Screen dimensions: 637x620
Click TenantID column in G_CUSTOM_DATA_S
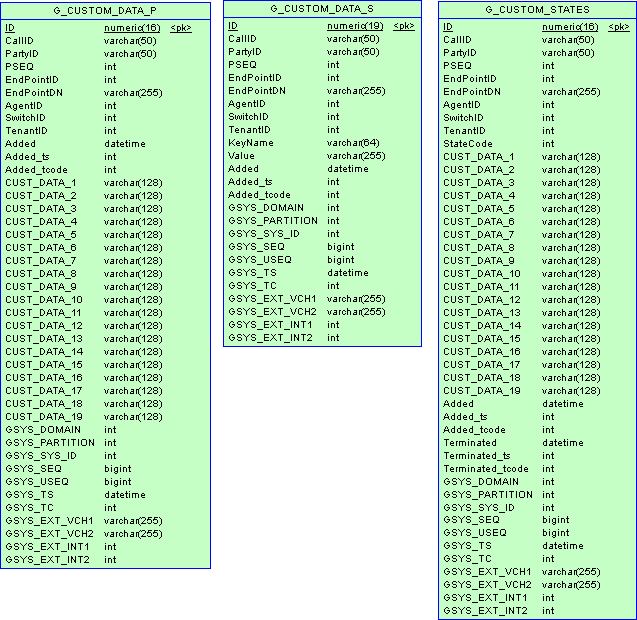click(x=249, y=130)
